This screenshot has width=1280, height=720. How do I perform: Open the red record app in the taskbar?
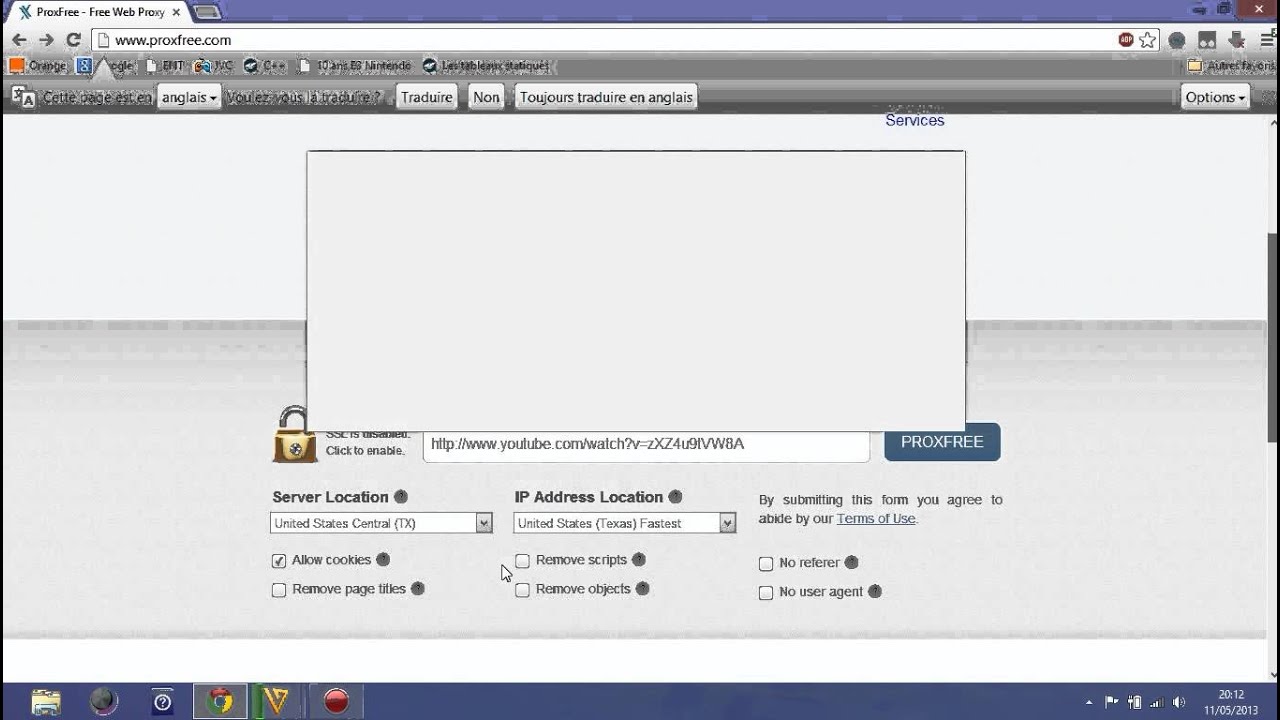pyautogui.click(x=336, y=702)
